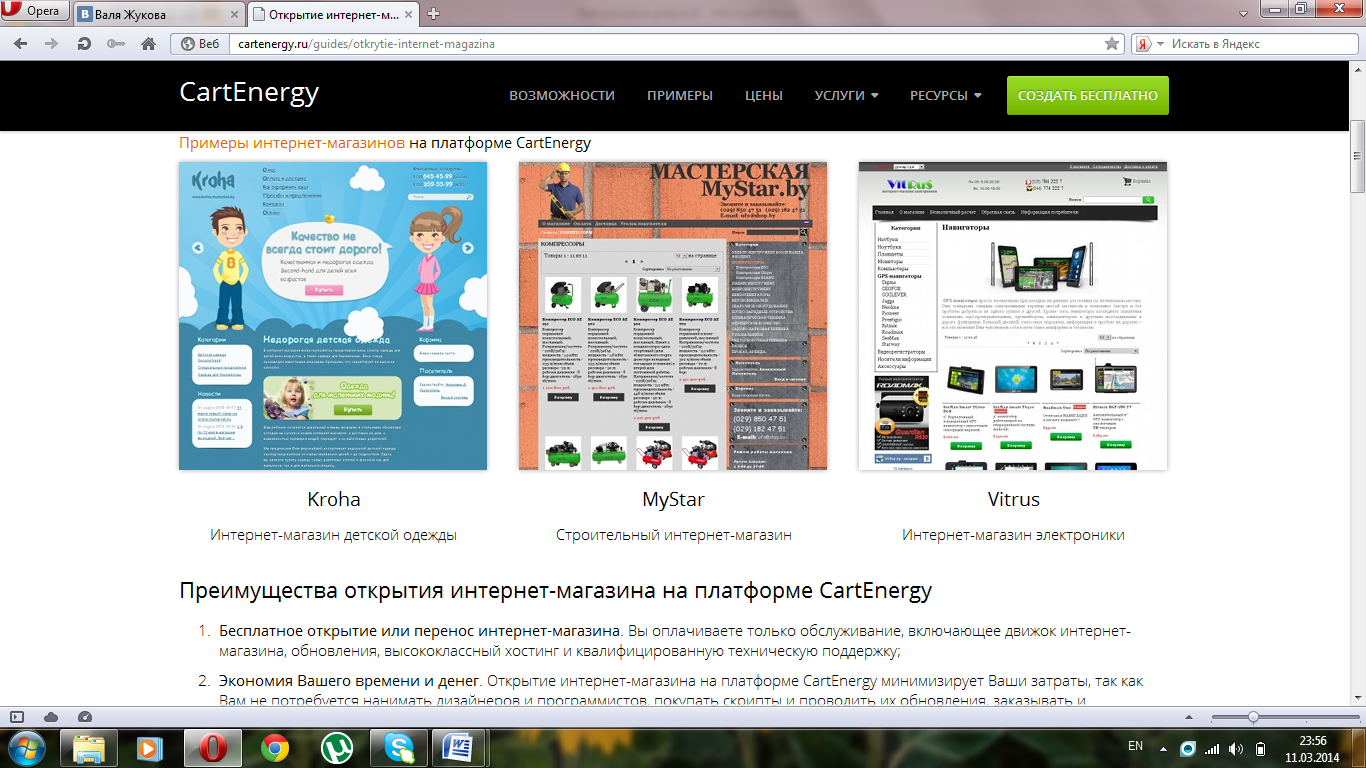Open Google Chrome from the taskbar
This screenshot has height=768, width=1366.
click(275, 748)
